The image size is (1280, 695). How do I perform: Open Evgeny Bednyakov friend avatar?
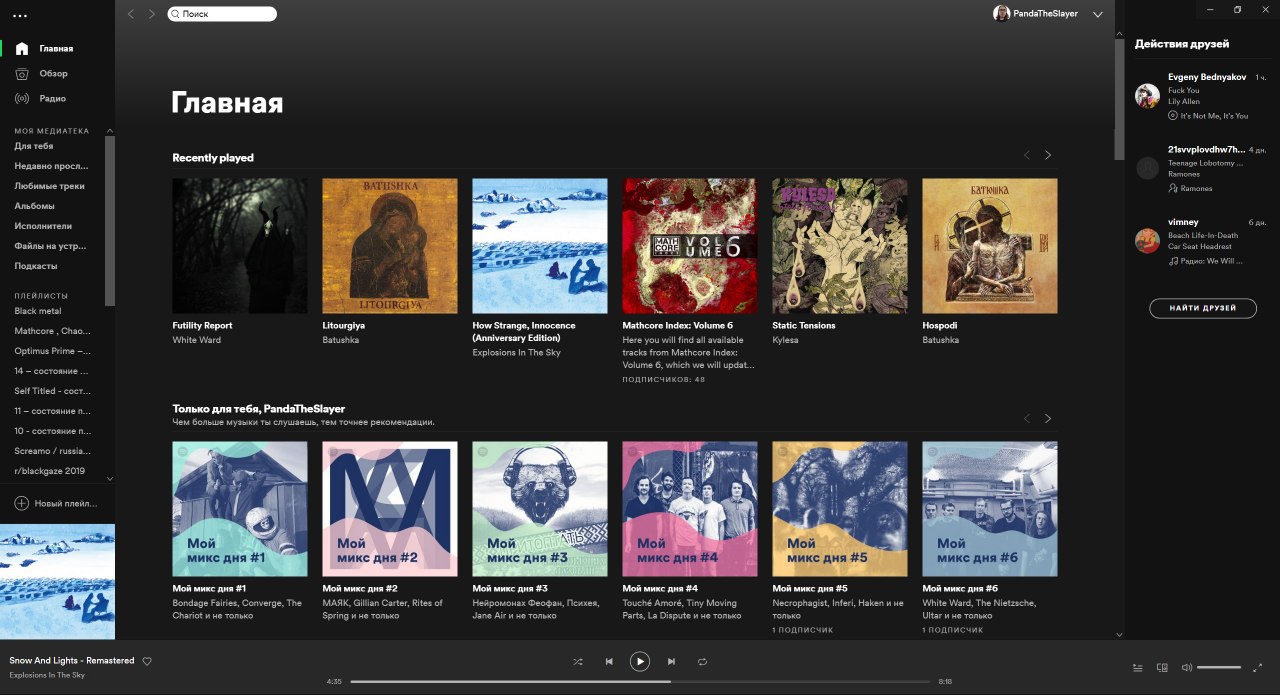[x=1147, y=96]
